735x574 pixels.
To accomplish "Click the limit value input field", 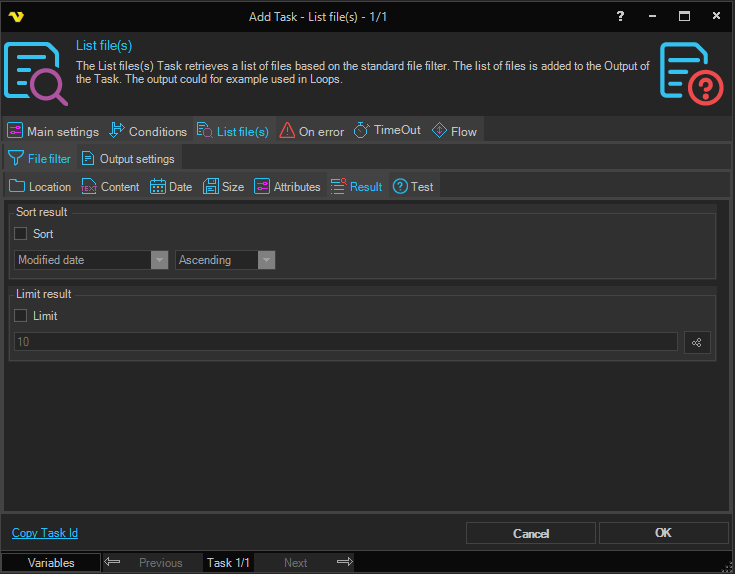I will point(345,342).
